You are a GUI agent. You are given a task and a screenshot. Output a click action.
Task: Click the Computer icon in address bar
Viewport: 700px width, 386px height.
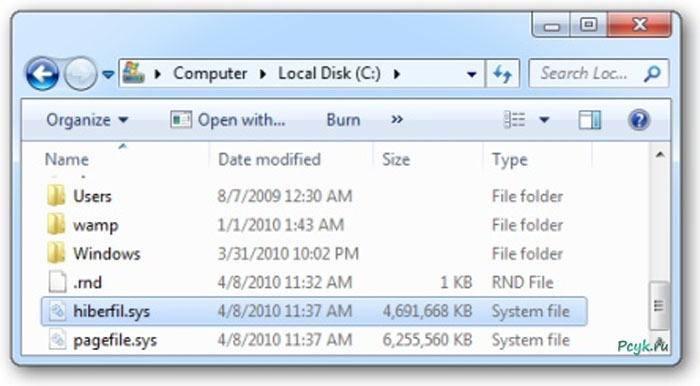coord(134,73)
